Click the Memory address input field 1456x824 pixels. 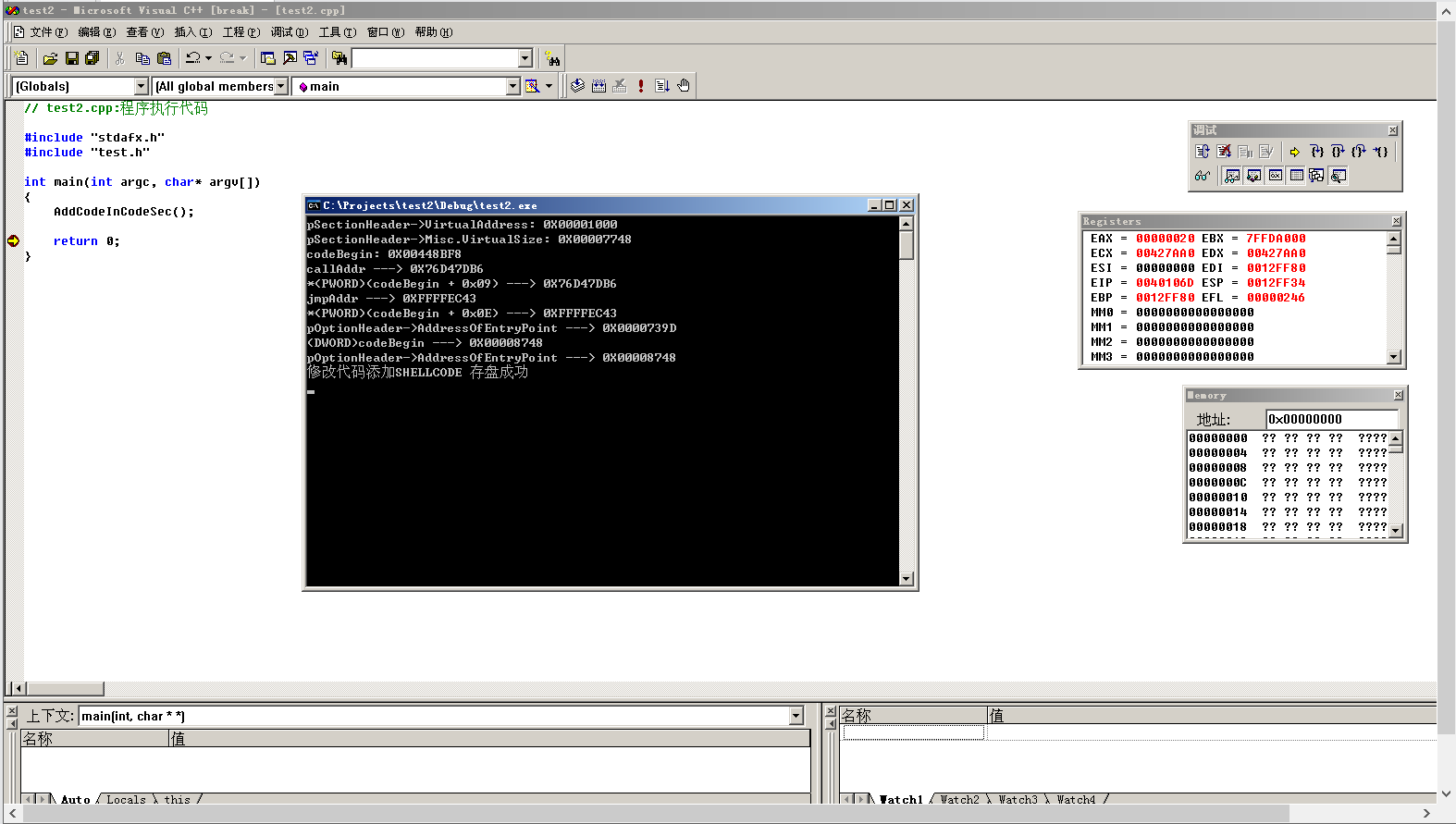coord(1332,419)
